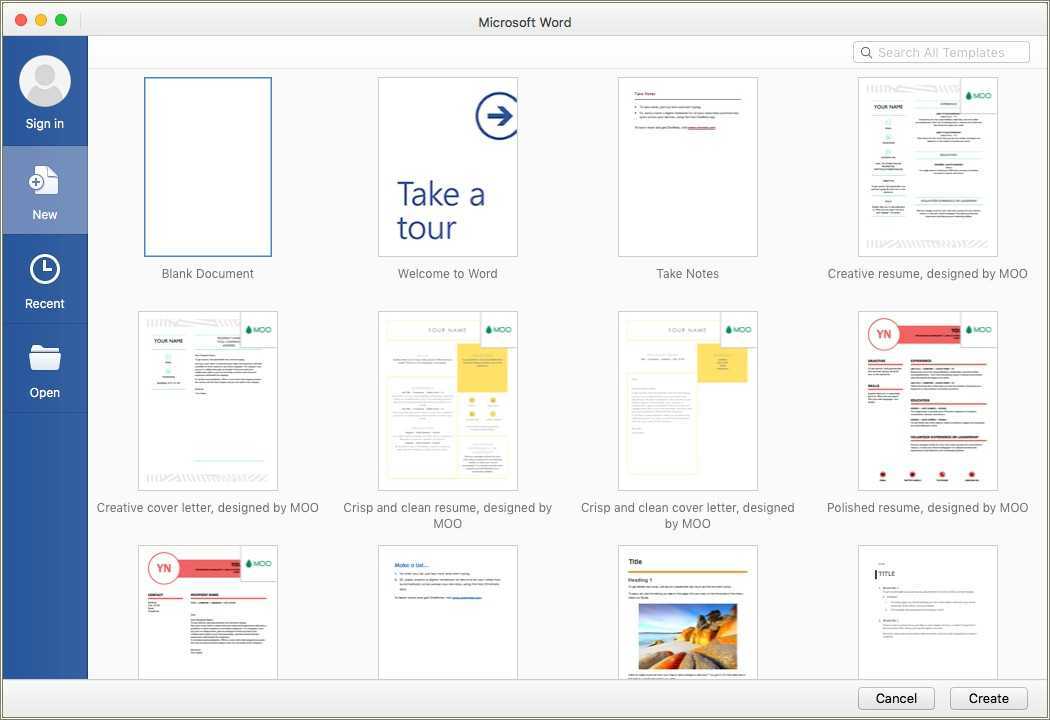Viewport: 1050px width, 720px height.
Task: Click the Take a tour arrow circle
Action: [497, 116]
